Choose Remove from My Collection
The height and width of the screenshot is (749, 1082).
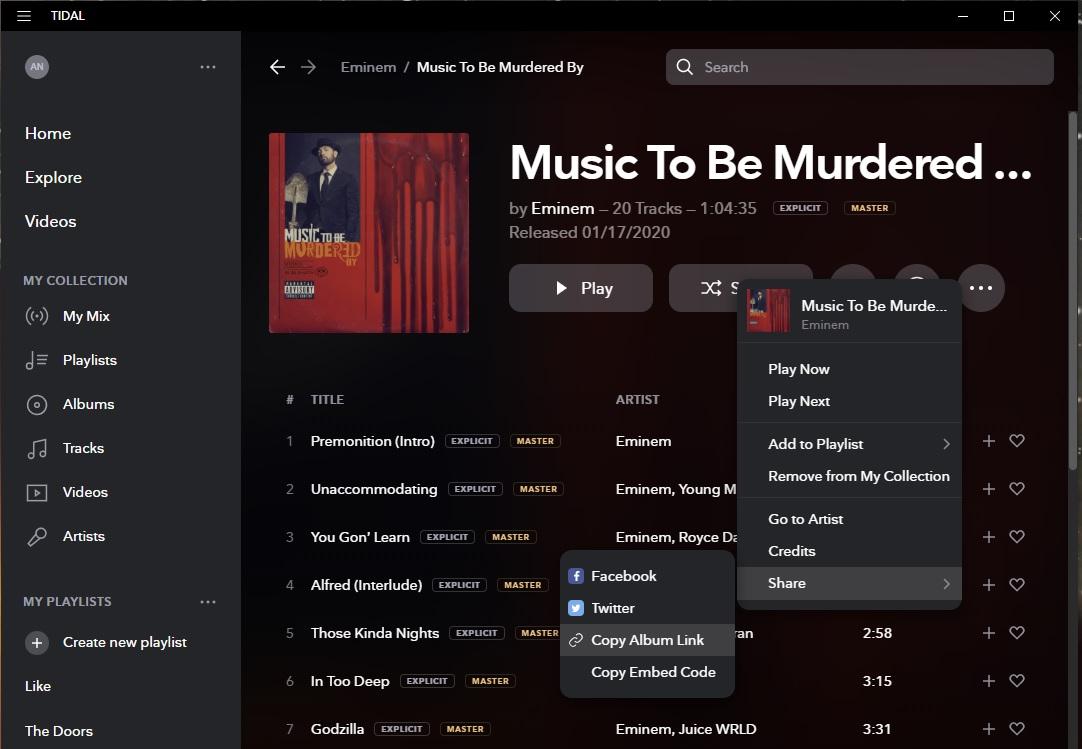[858, 476]
